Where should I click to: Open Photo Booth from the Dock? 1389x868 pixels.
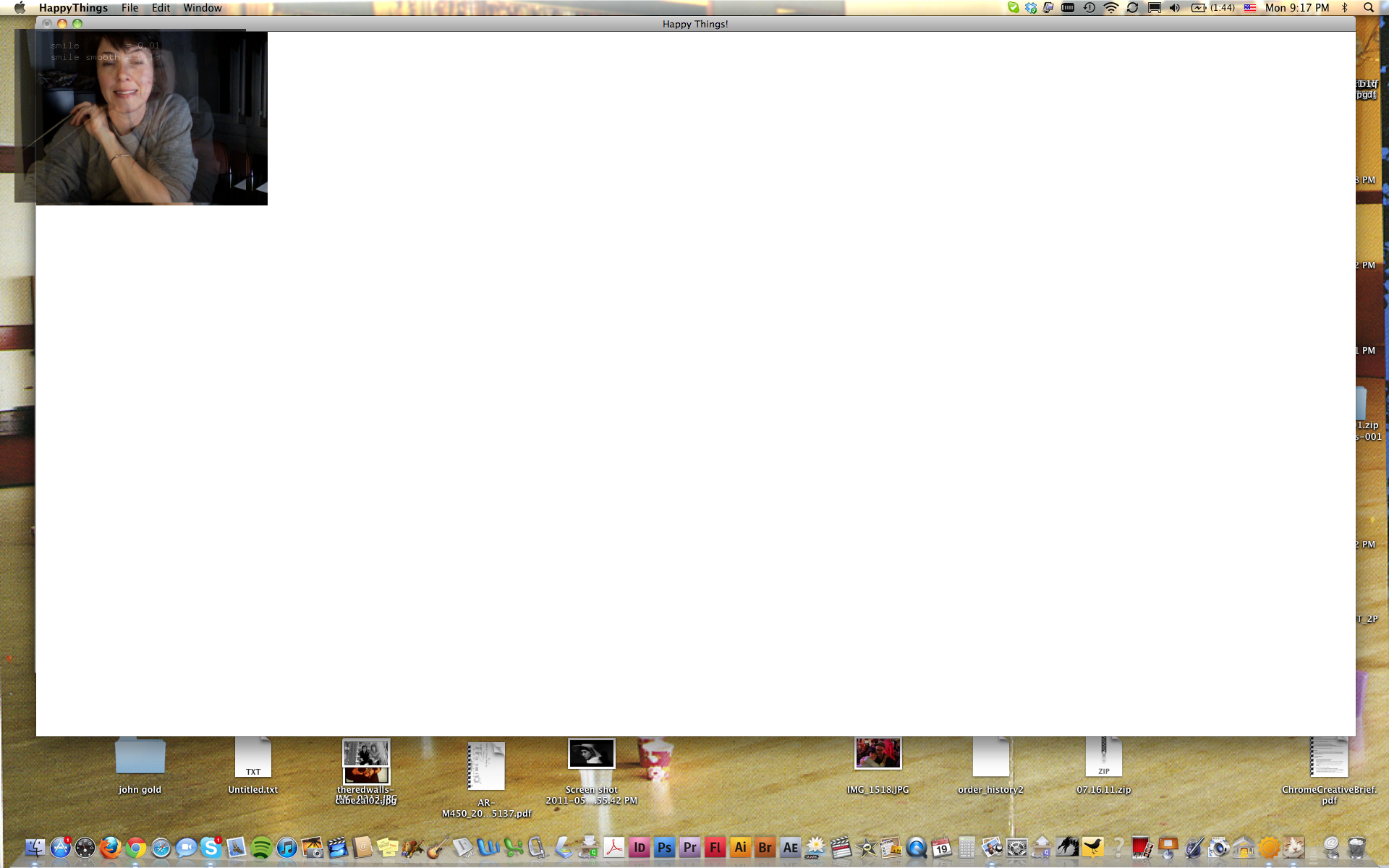[x=1143, y=847]
